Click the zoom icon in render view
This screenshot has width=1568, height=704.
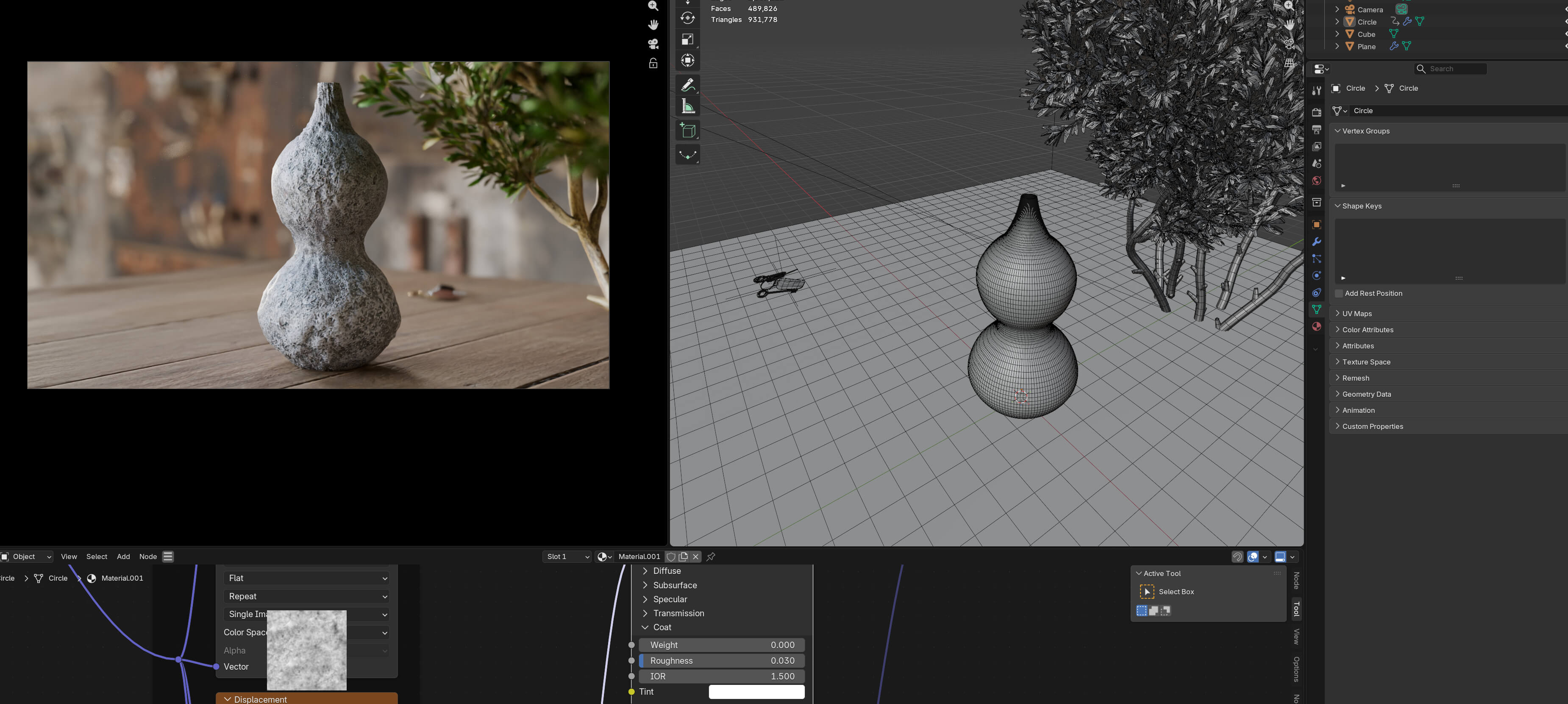point(653,6)
